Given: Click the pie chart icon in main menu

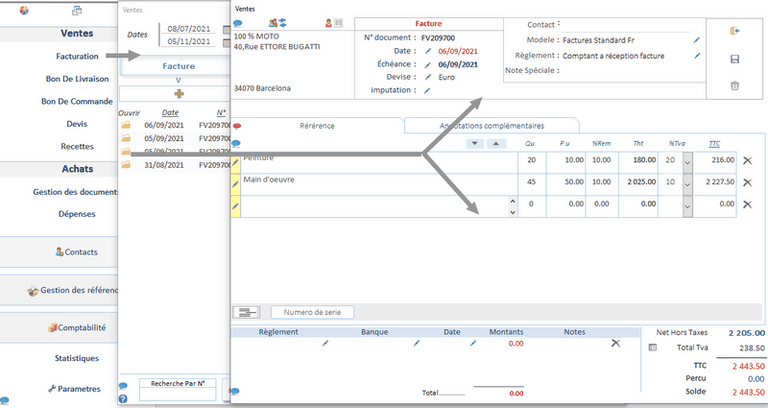Looking at the screenshot, I should point(24,10).
